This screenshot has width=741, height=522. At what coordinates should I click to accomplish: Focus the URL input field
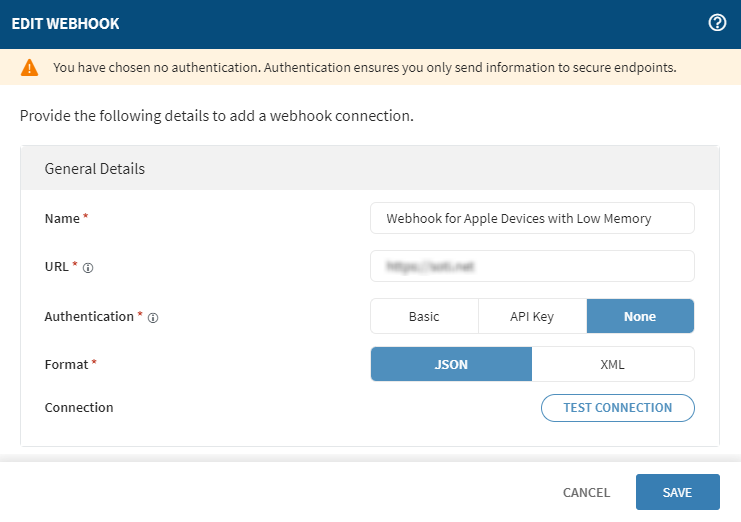click(532, 267)
